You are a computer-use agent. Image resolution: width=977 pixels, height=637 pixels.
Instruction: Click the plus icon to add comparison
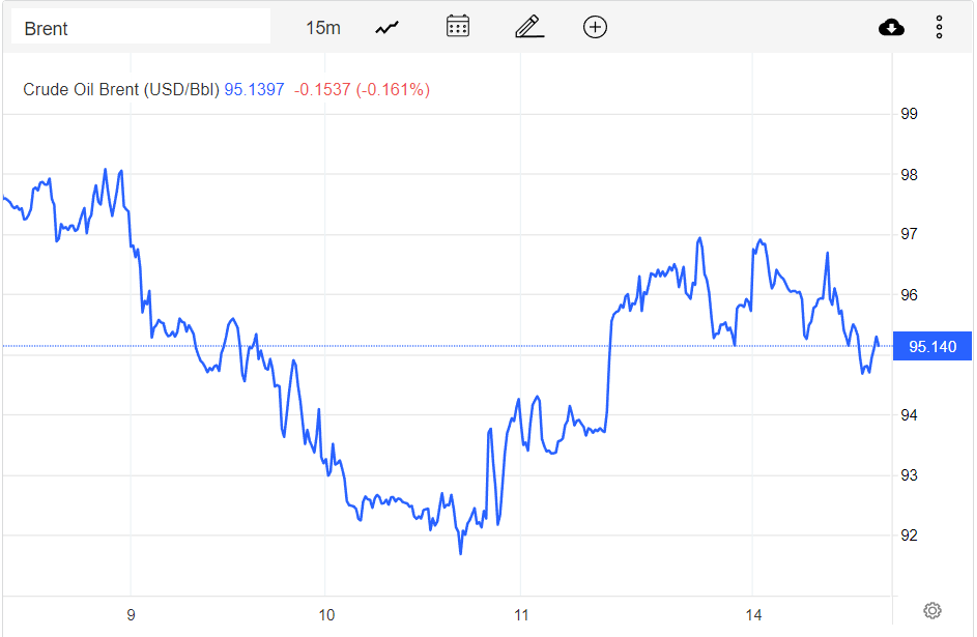click(x=595, y=27)
